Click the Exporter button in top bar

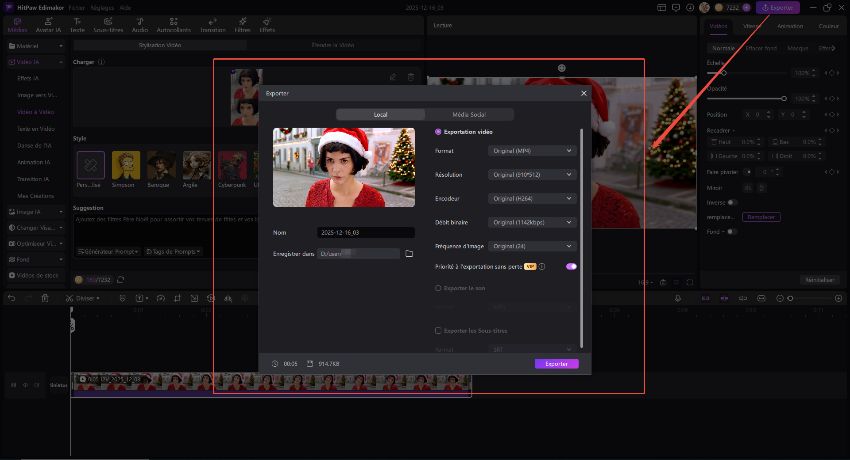(778, 8)
